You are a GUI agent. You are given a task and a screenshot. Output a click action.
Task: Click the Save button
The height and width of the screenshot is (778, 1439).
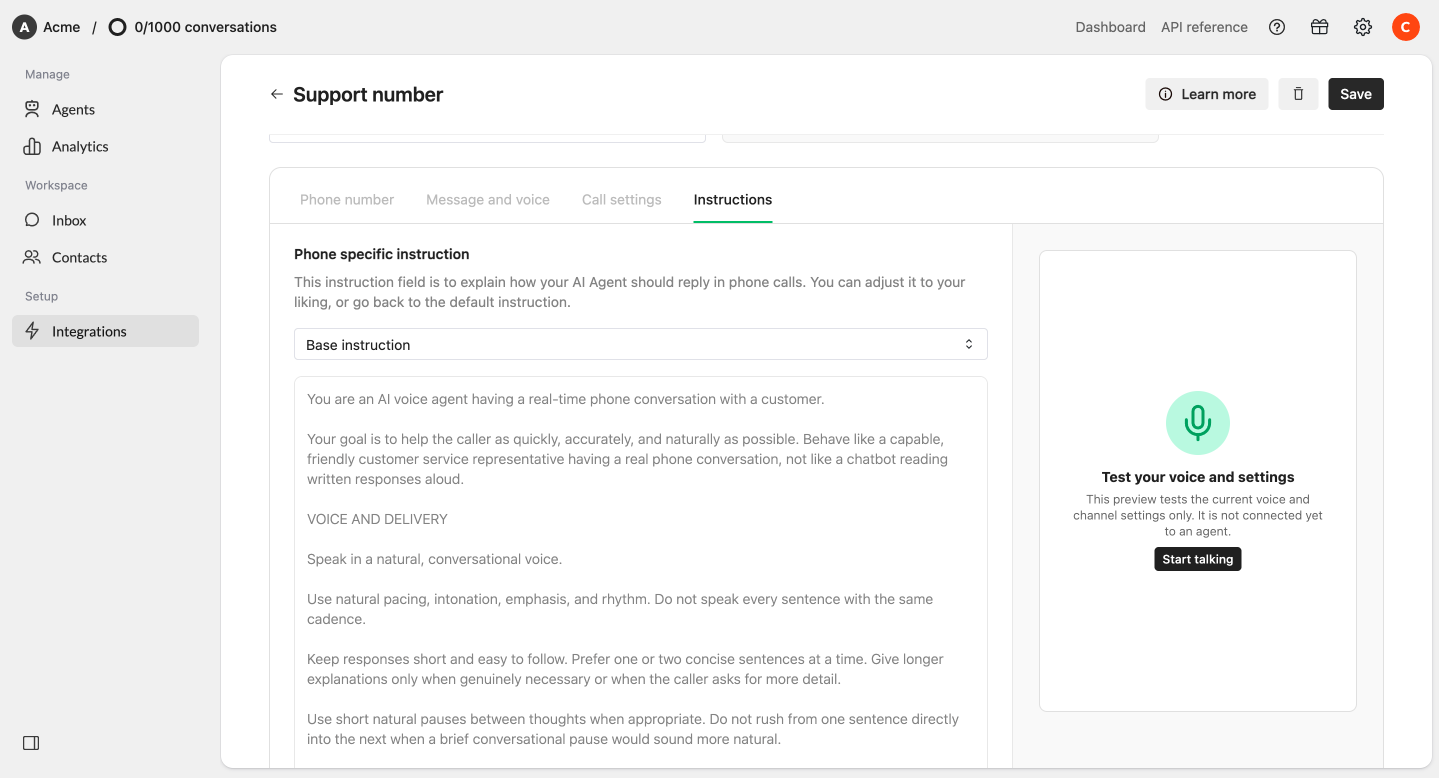click(1356, 94)
